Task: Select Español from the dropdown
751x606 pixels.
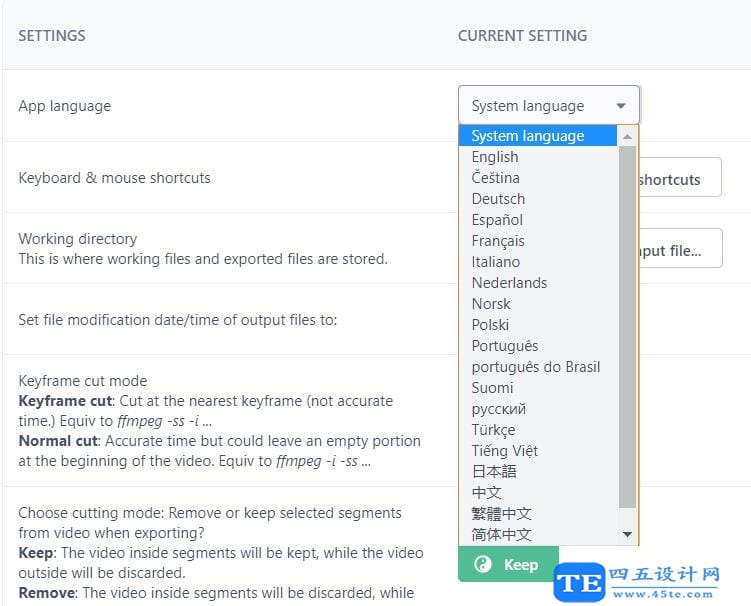Action: pos(497,220)
